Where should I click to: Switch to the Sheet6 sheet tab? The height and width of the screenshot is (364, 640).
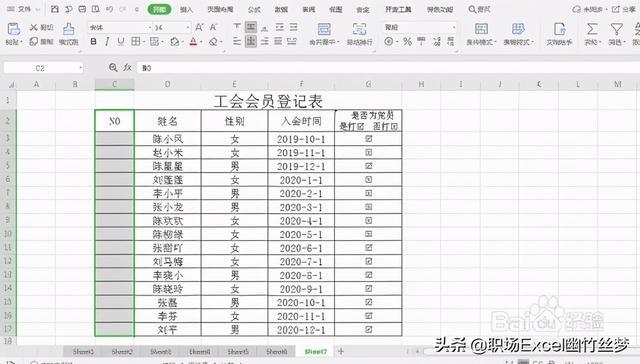click(x=277, y=351)
